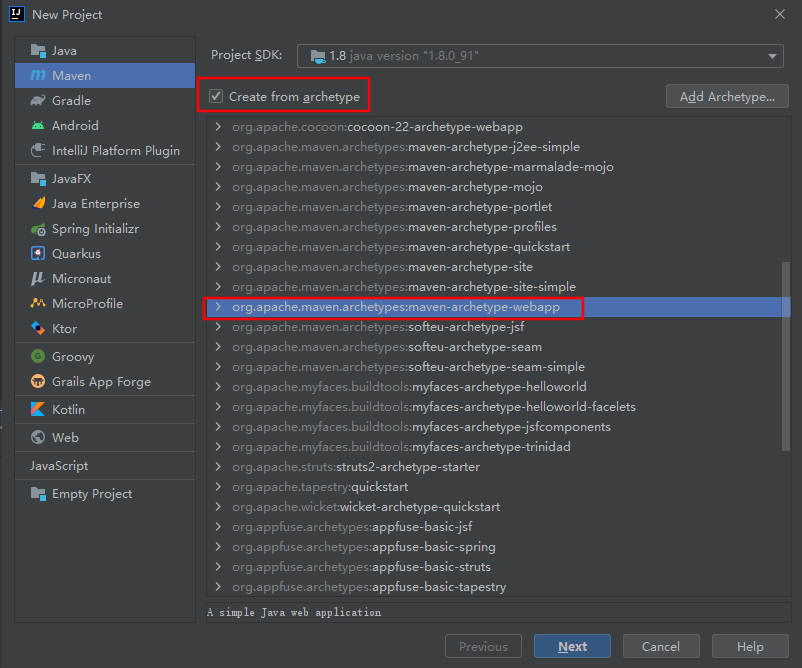Click the Grails App Forge icon
This screenshot has width=802, height=668.
pyautogui.click(x=38, y=381)
